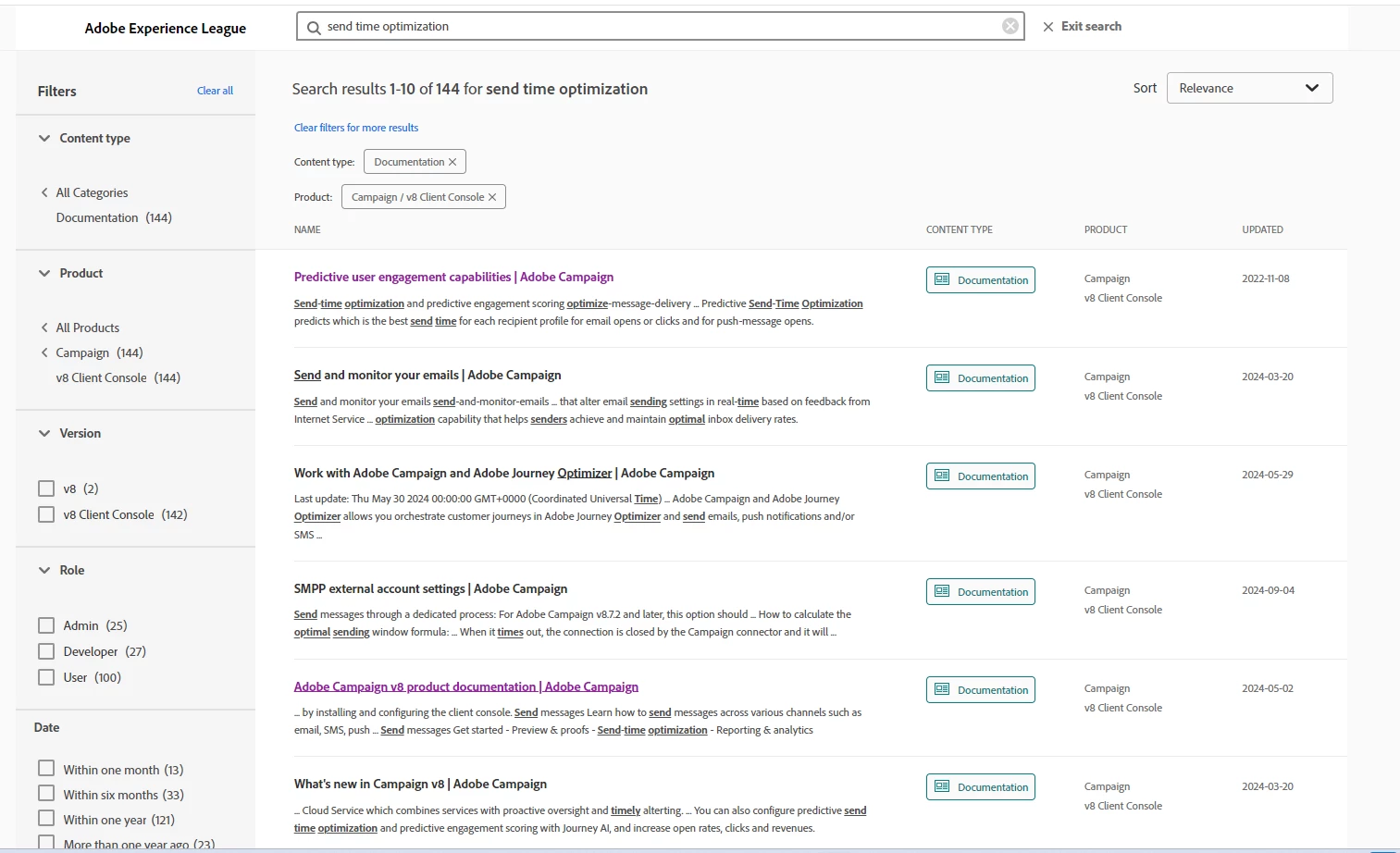Collapse the Role filter section
This screenshot has width=1400, height=853.
click(x=44, y=570)
